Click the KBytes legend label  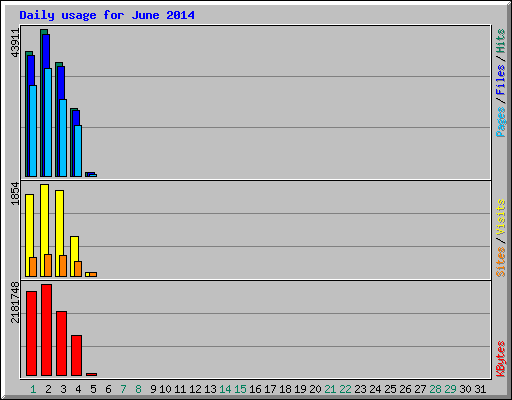pos(500,359)
